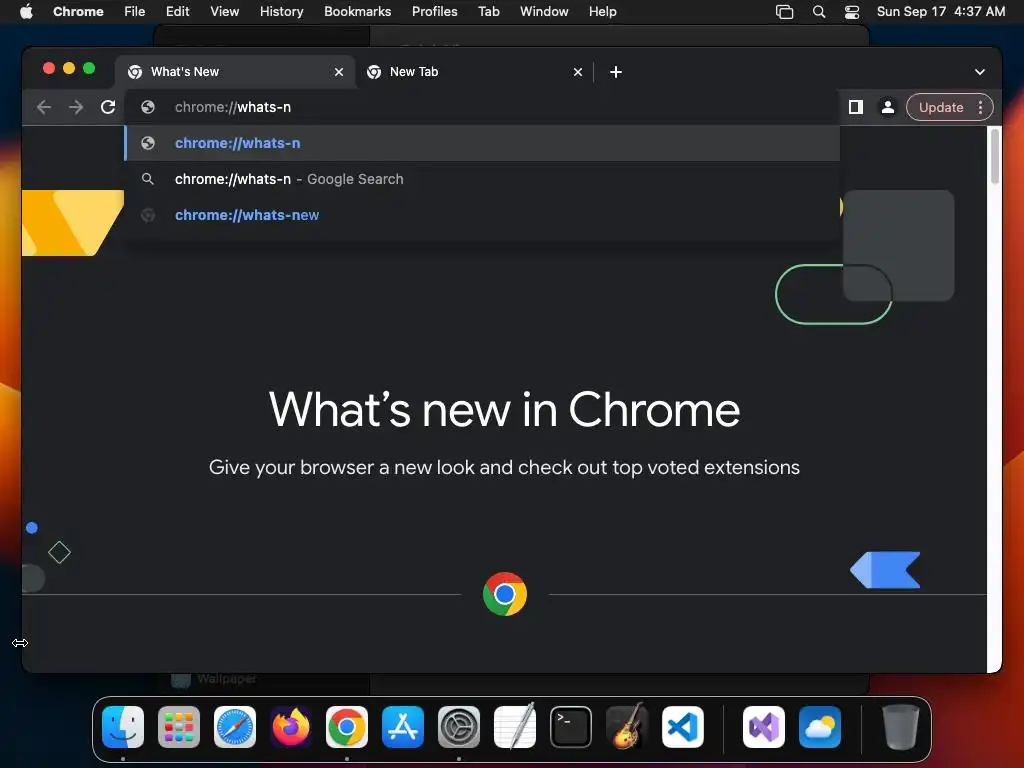
Task: Click the "Give your browser a new look" subtitle
Action: pyautogui.click(x=504, y=468)
